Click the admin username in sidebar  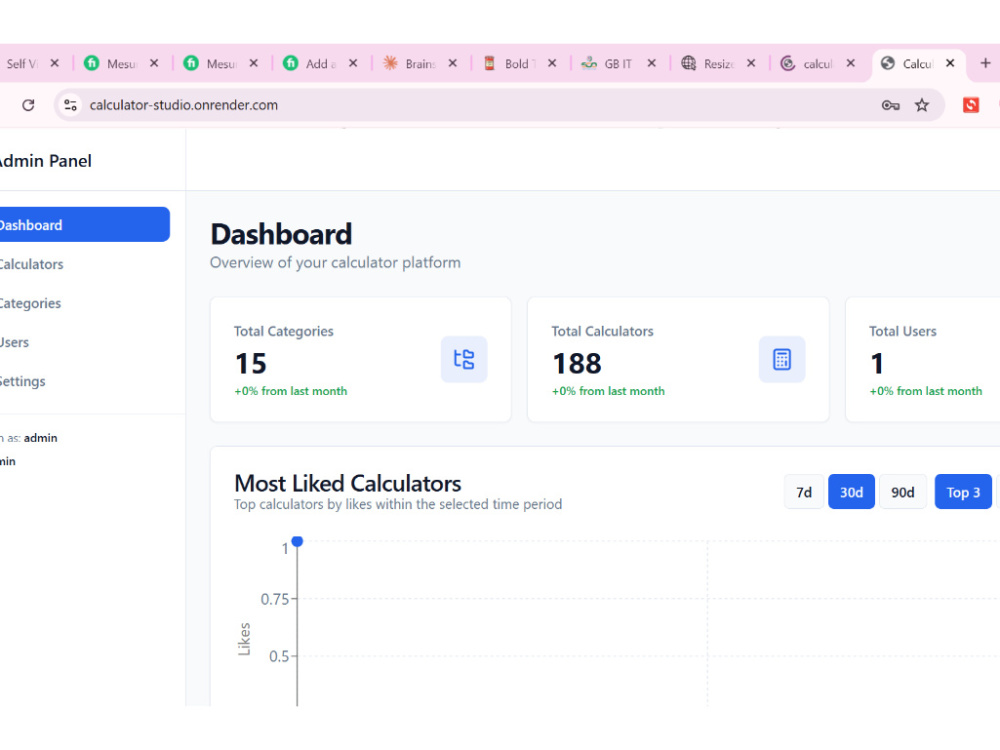(x=41, y=438)
